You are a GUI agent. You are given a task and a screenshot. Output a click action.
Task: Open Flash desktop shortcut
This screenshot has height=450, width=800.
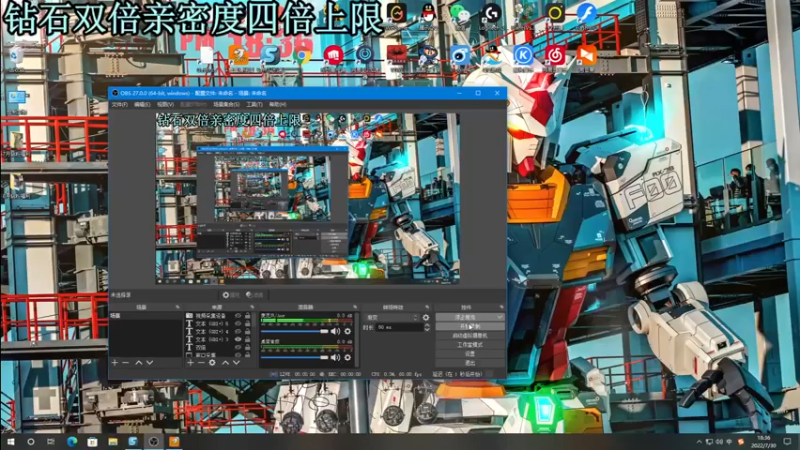(x=587, y=14)
